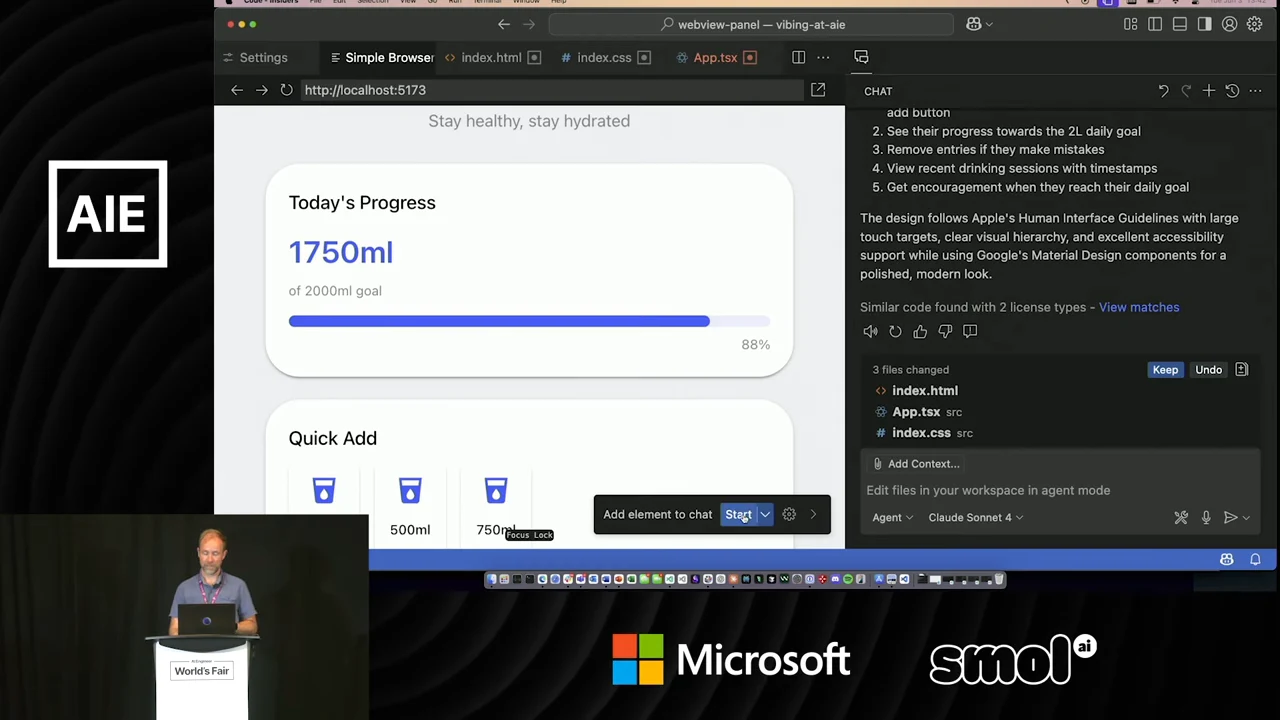Image resolution: width=1280 pixels, height=720 pixels.
Task: Go back using title bar back arrow
Action: coord(504,24)
